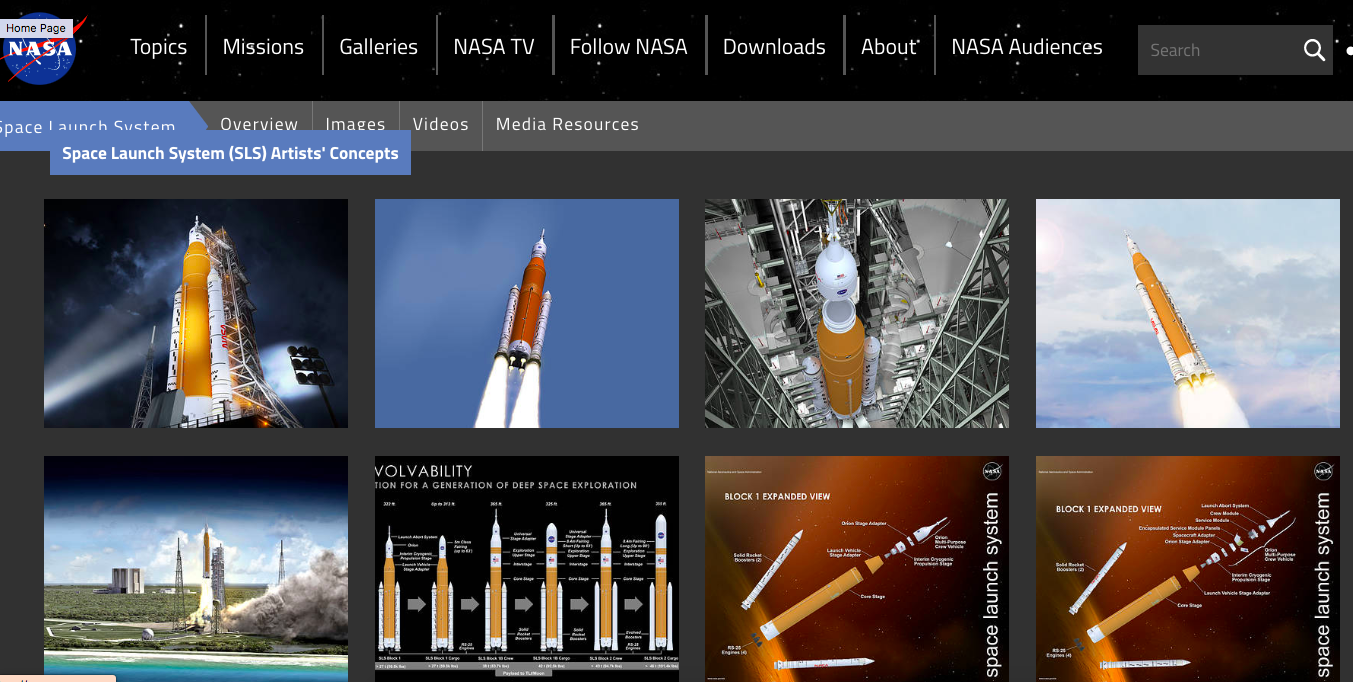Open SLS ascending in blue sky image

point(527,313)
